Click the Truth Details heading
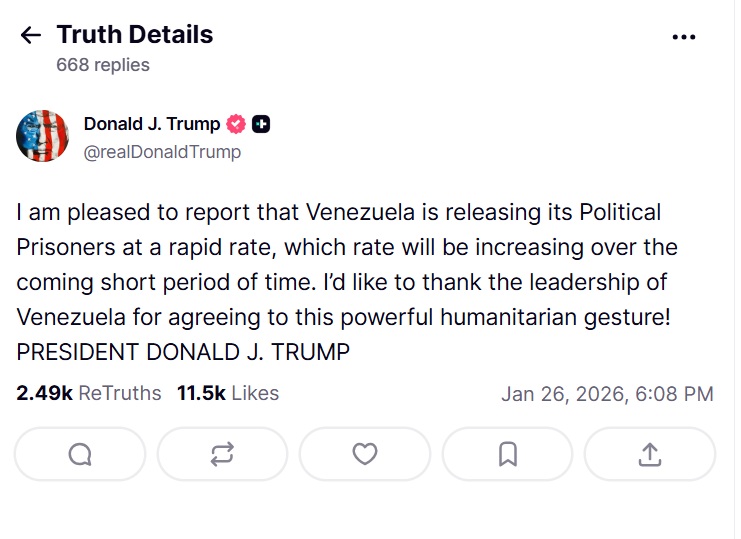741x539 pixels. click(135, 35)
